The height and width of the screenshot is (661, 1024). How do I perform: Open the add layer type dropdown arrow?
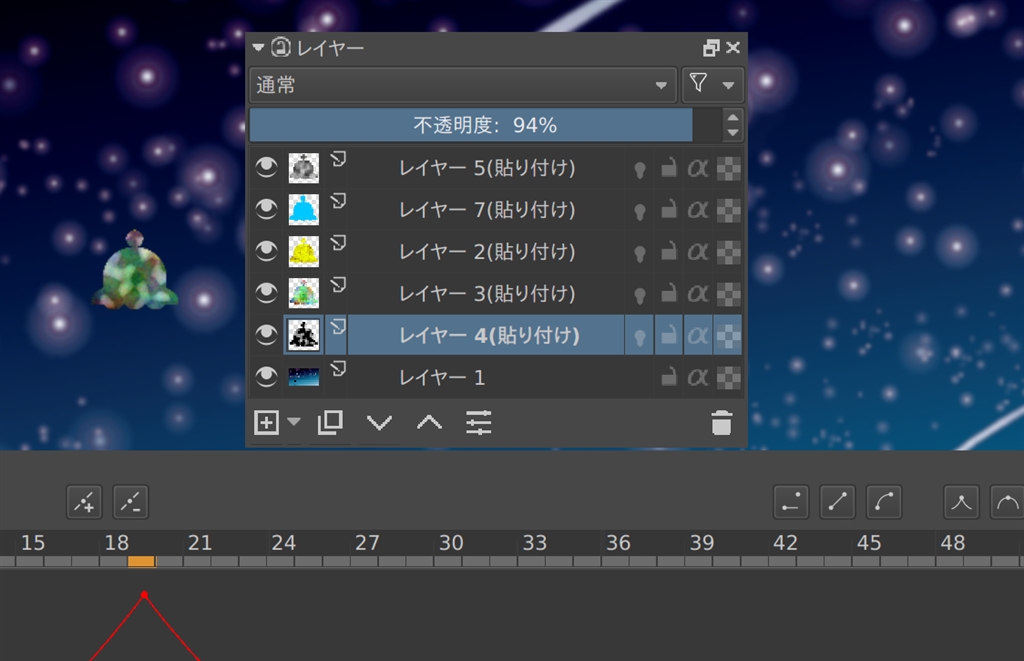tap(294, 422)
